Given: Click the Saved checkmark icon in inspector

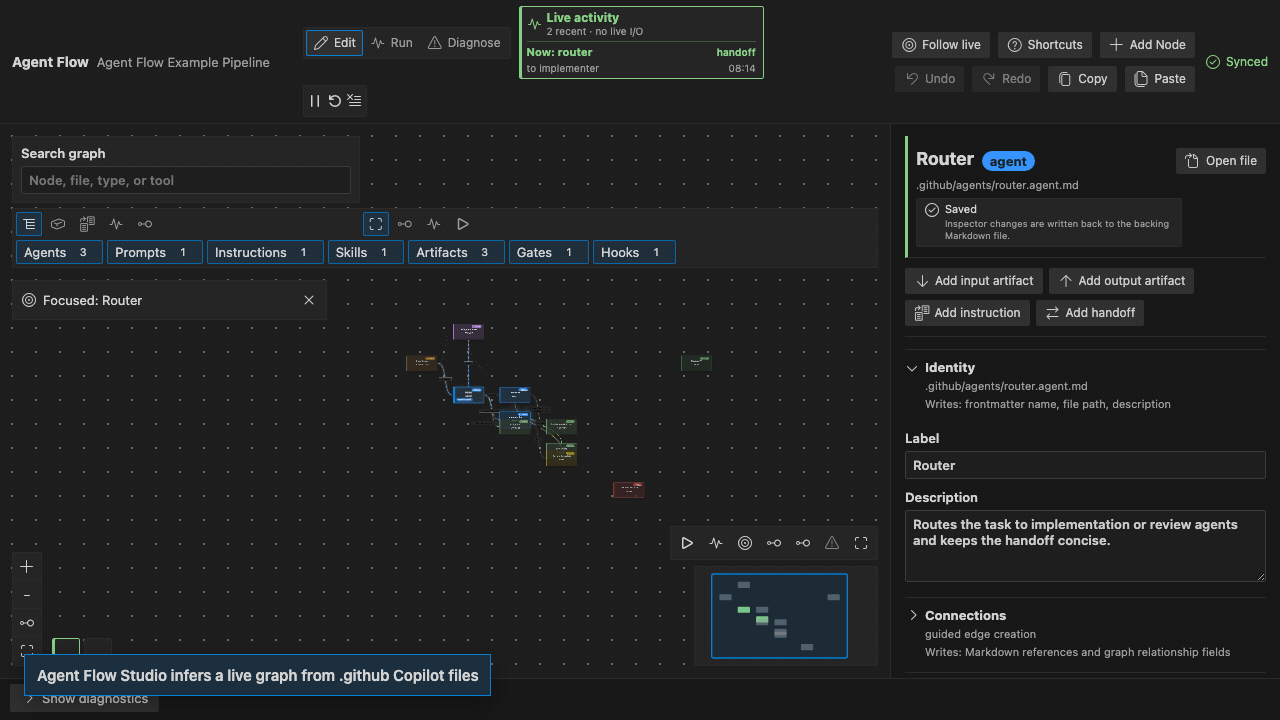Looking at the screenshot, I should (932, 210).
